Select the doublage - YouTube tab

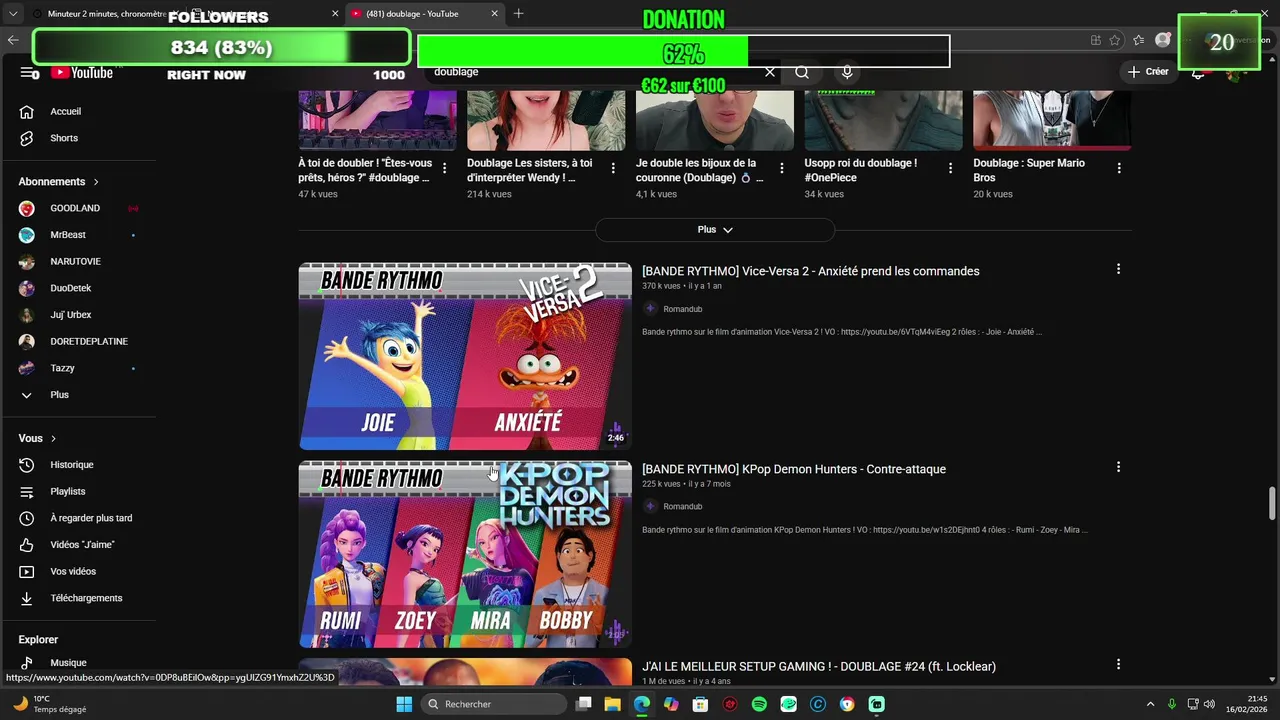pyautogui.click(x=425, y=14)
